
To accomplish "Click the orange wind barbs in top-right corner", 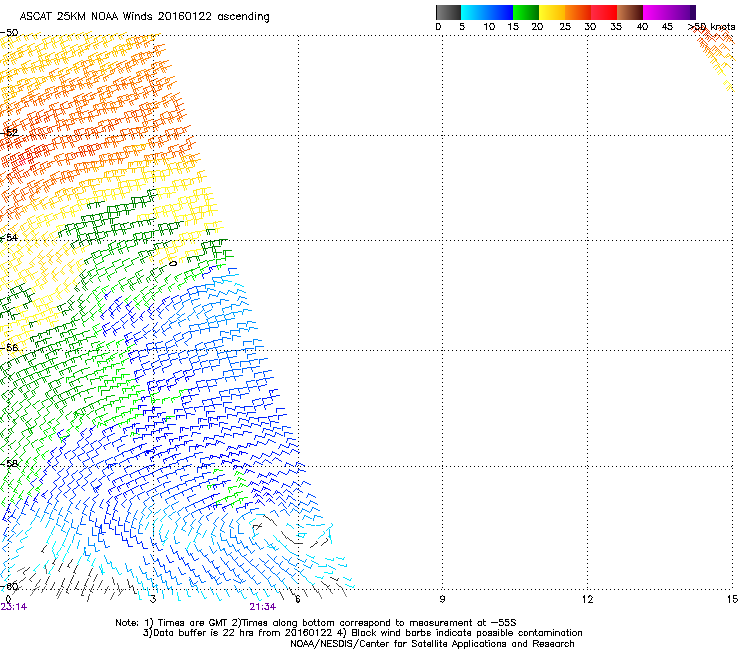I will click(x=716, y=59).
